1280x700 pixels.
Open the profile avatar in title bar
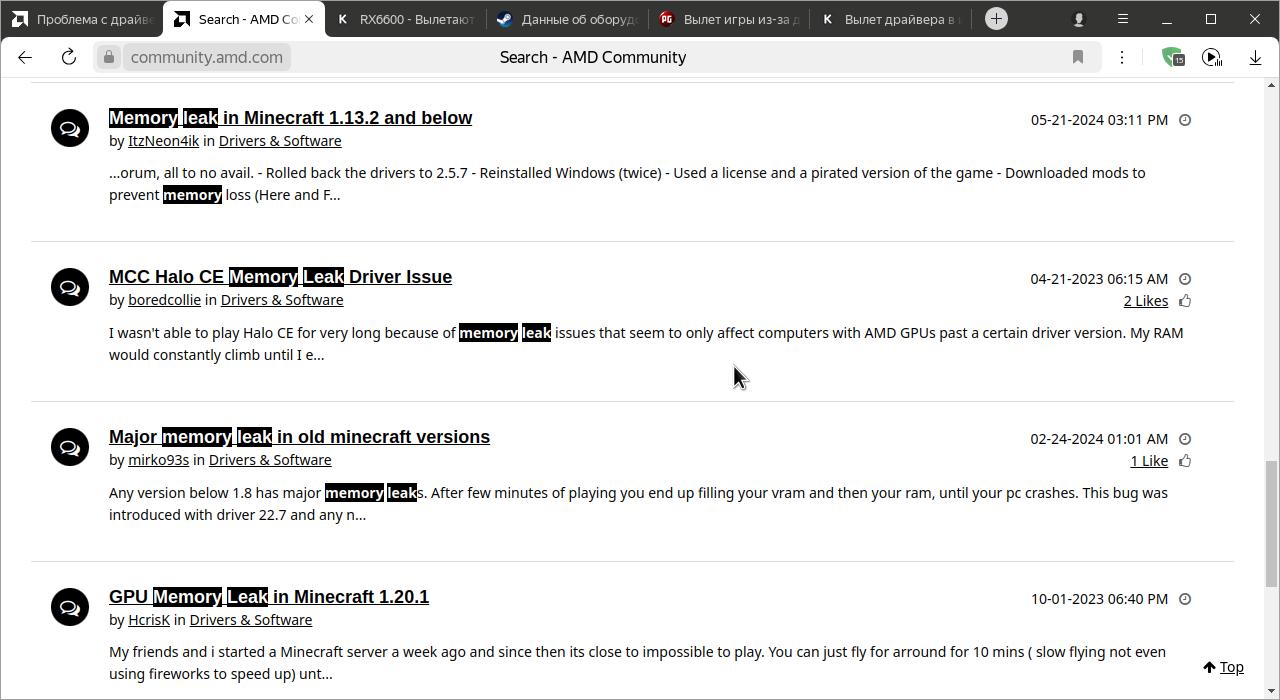click(x=1078, y=19)
